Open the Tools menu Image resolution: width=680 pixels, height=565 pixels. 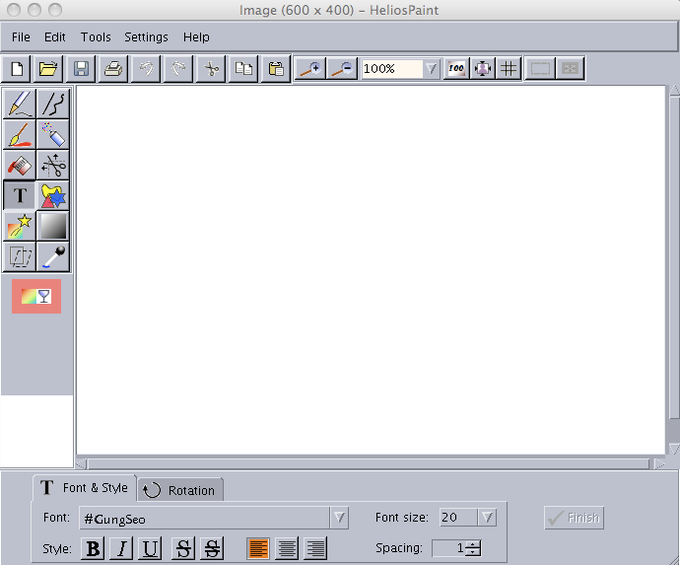(x=96, y=37)
